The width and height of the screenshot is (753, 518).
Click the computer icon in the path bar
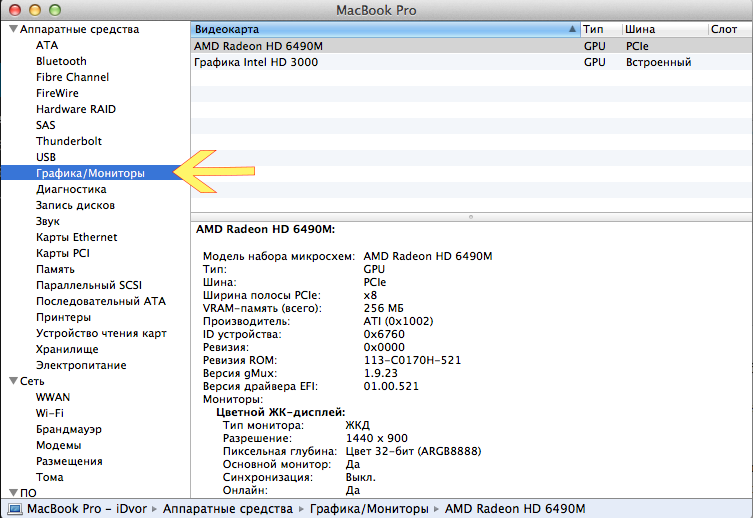click(15, 509)
